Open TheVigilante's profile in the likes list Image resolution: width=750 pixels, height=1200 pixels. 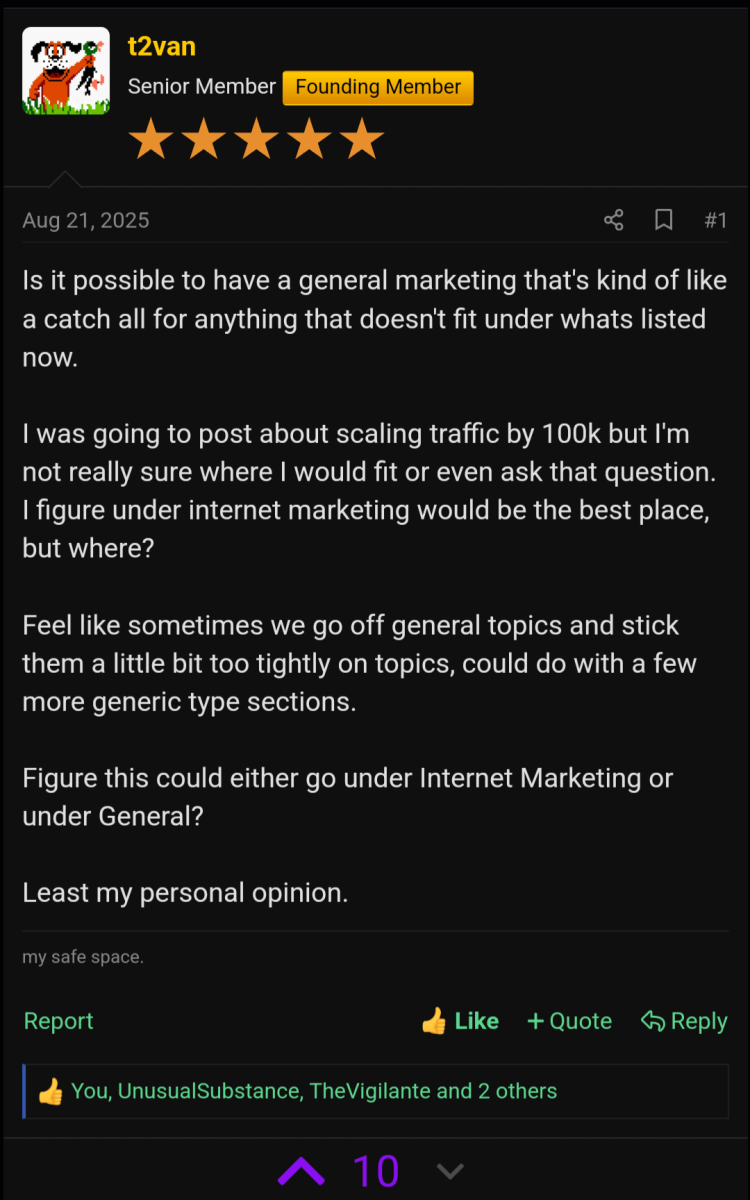click(369, 1091)
